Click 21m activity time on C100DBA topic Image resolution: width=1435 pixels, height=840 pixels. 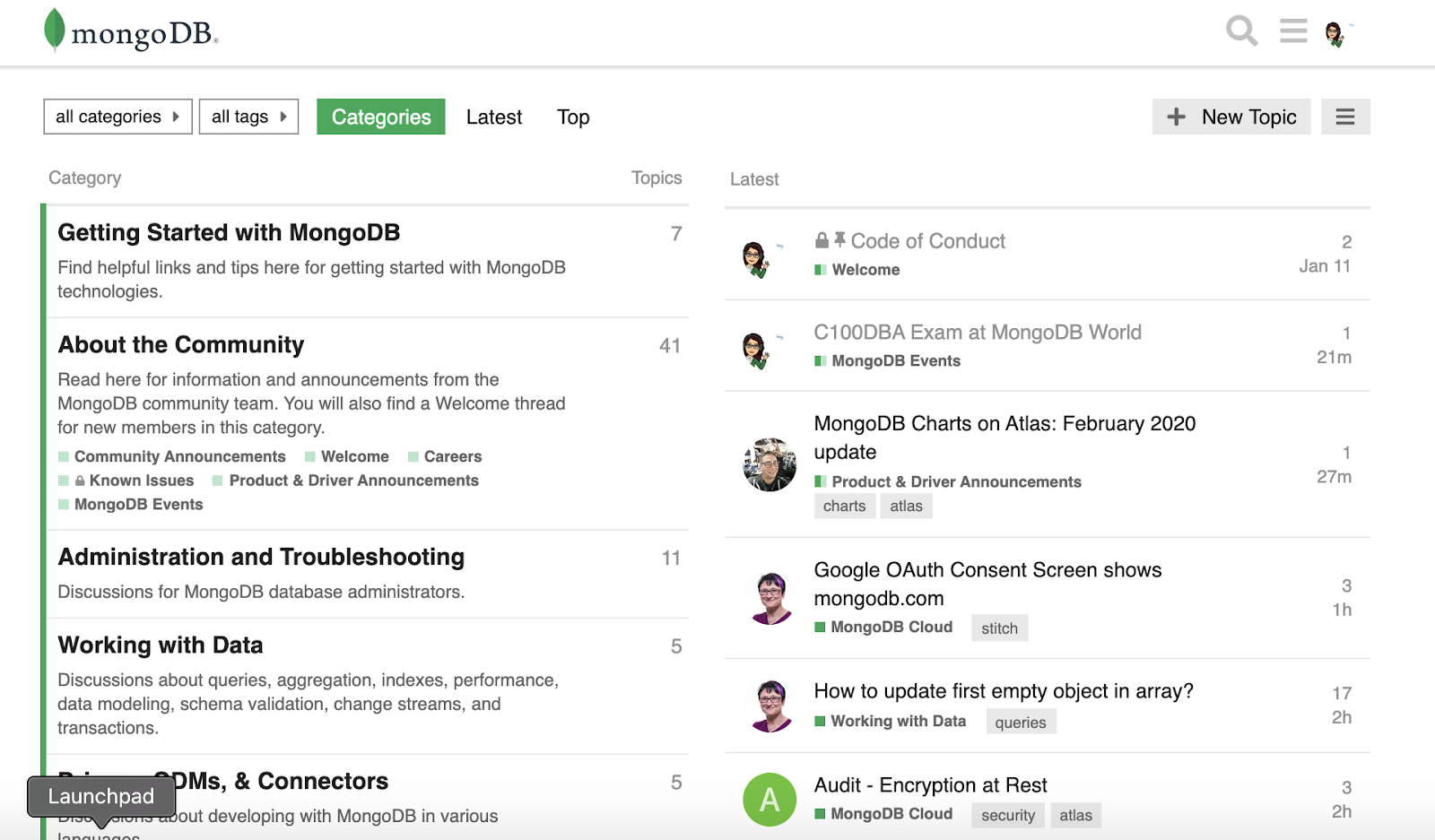pos(1334,357)
